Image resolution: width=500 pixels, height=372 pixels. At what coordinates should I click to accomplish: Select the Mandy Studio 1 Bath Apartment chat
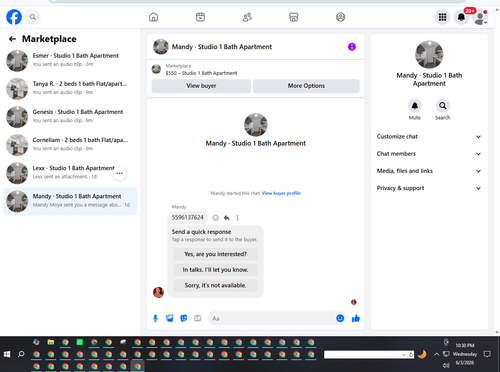point(70,201)
